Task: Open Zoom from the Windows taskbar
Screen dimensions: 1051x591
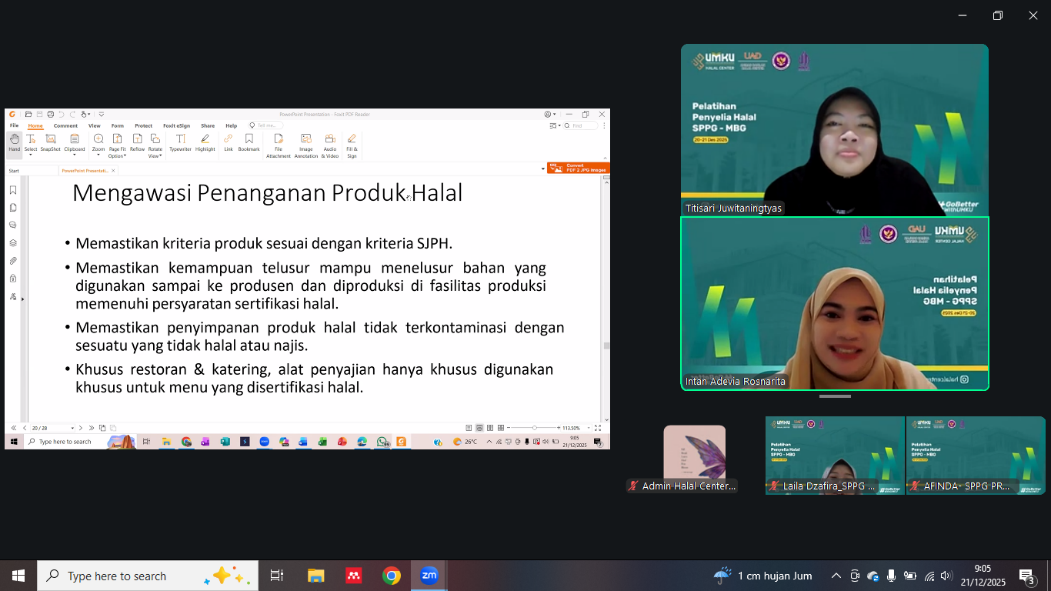Action: [x=429, y=575]
